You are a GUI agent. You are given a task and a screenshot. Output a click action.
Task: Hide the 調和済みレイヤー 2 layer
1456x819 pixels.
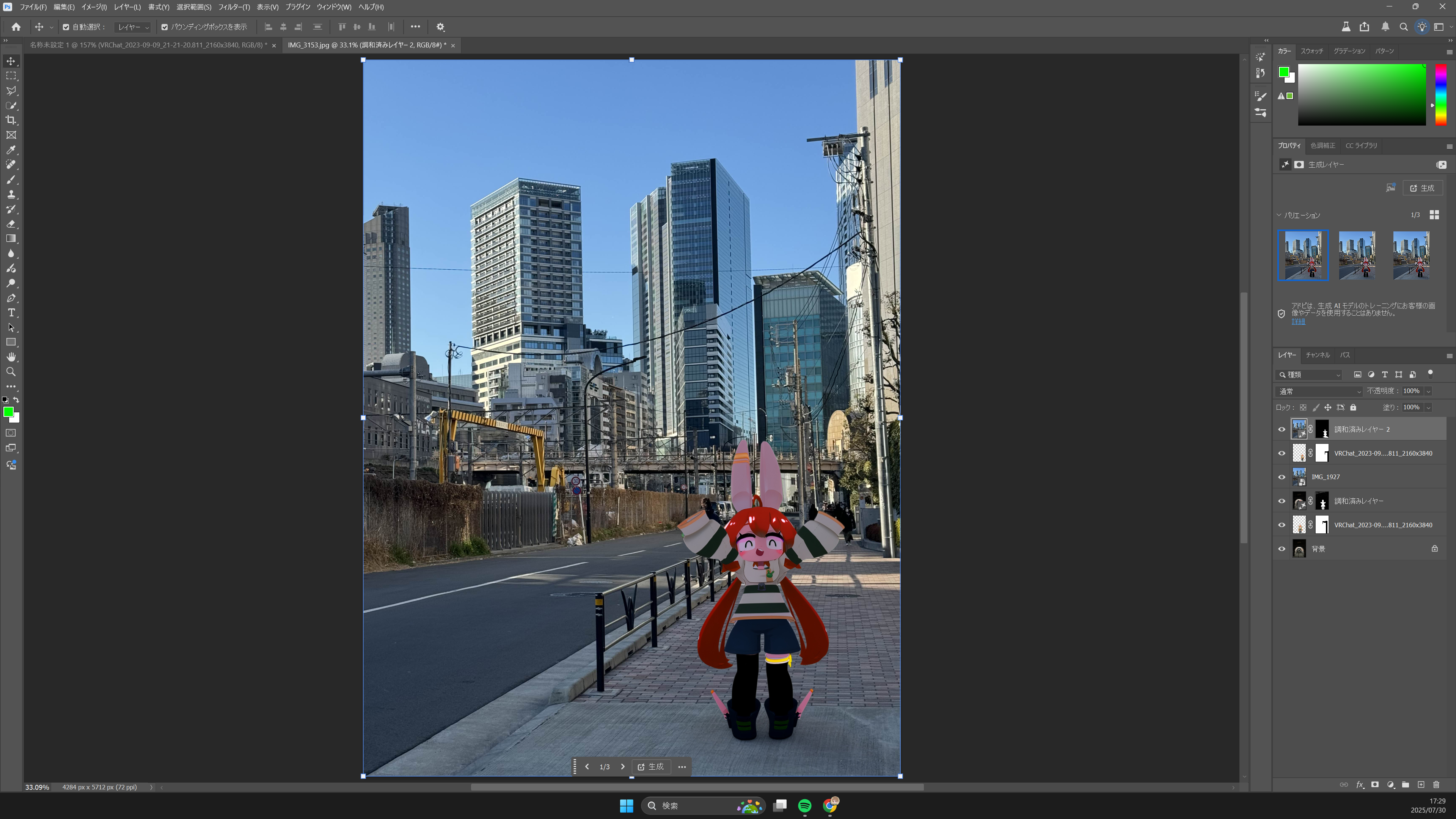click(x=1282, y=429)
